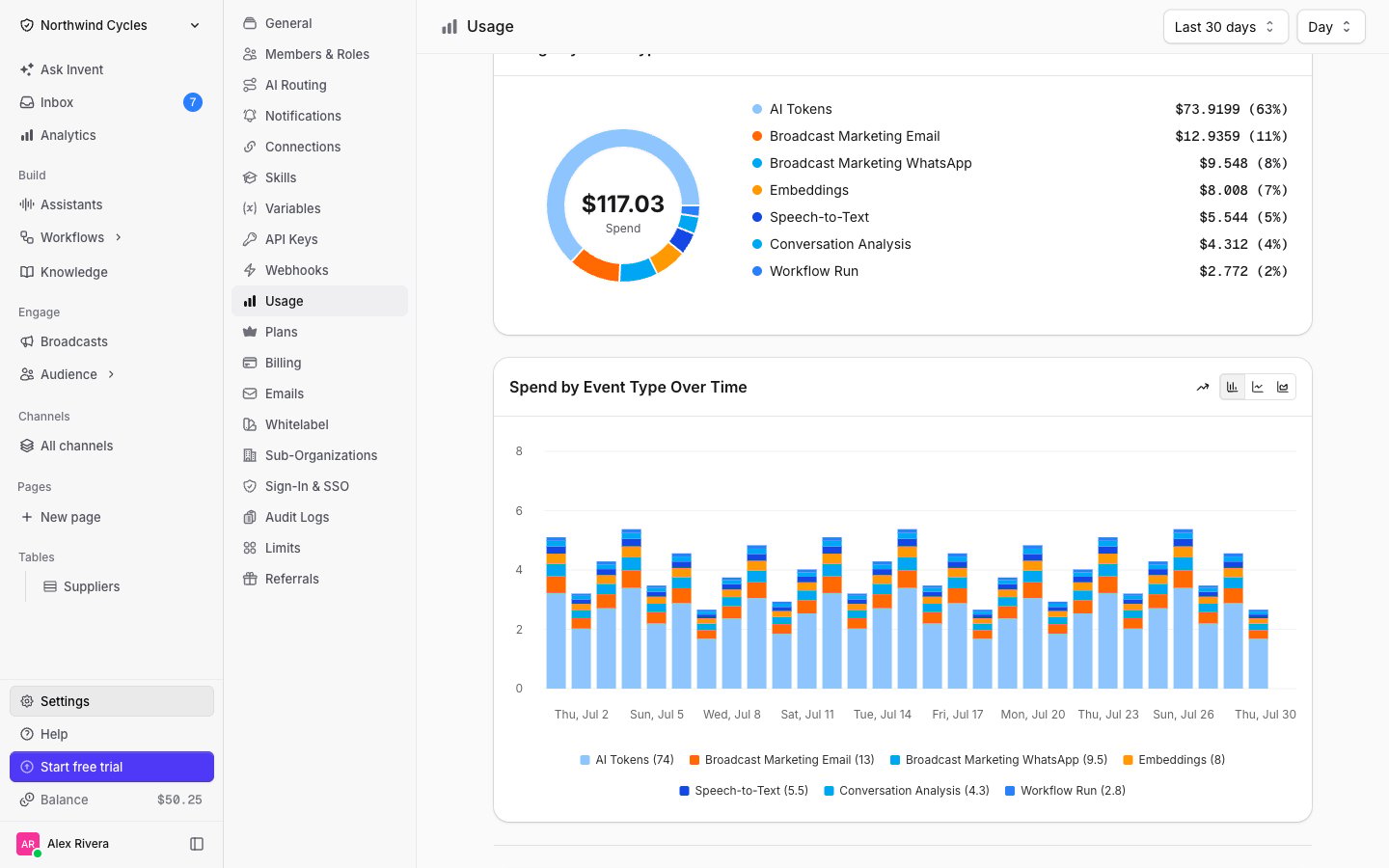Toggle Broadcast Marketing WhatsApp (9.5) legend series
Viewport: 1389px width, 868px height.
click(998, 760)
